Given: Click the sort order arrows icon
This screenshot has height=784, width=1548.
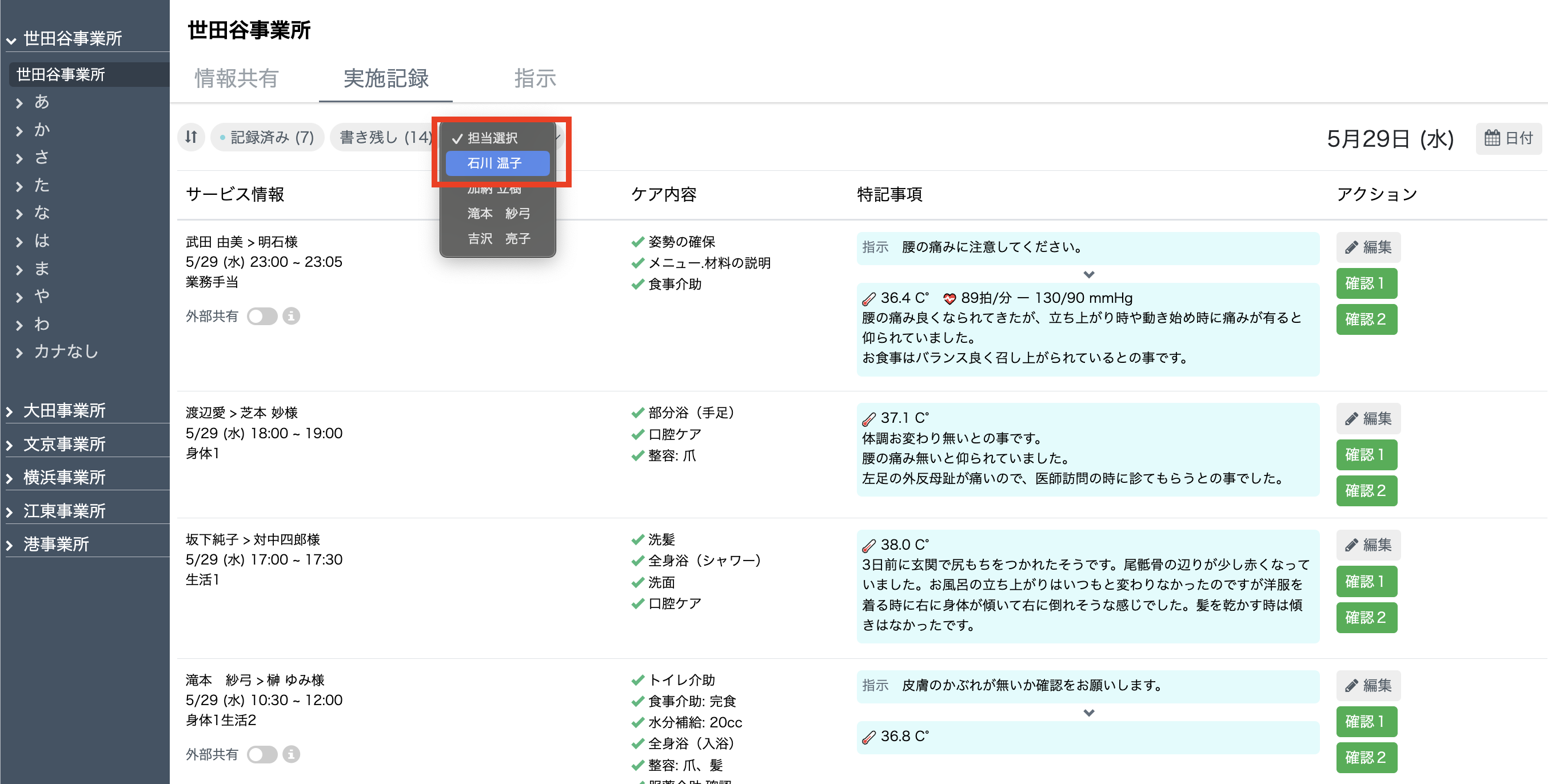Looking at the screenshot, I should pyautogui.click(x=191, y=138).
